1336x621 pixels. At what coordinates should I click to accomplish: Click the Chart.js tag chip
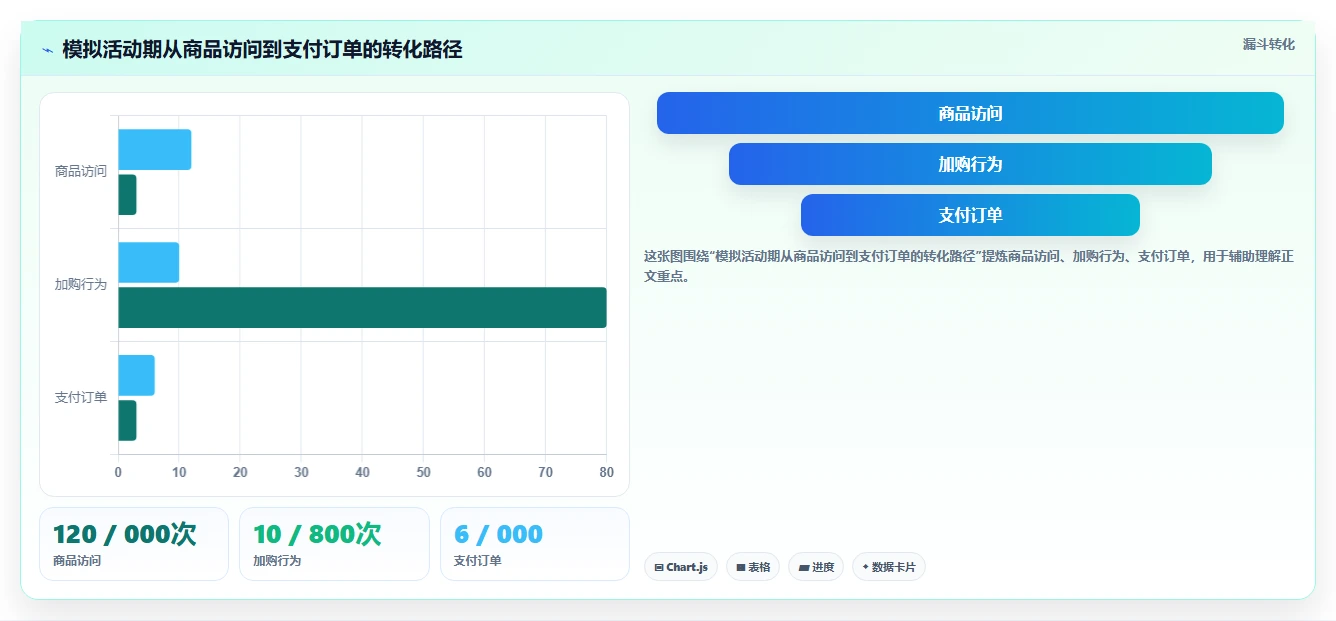681,567
